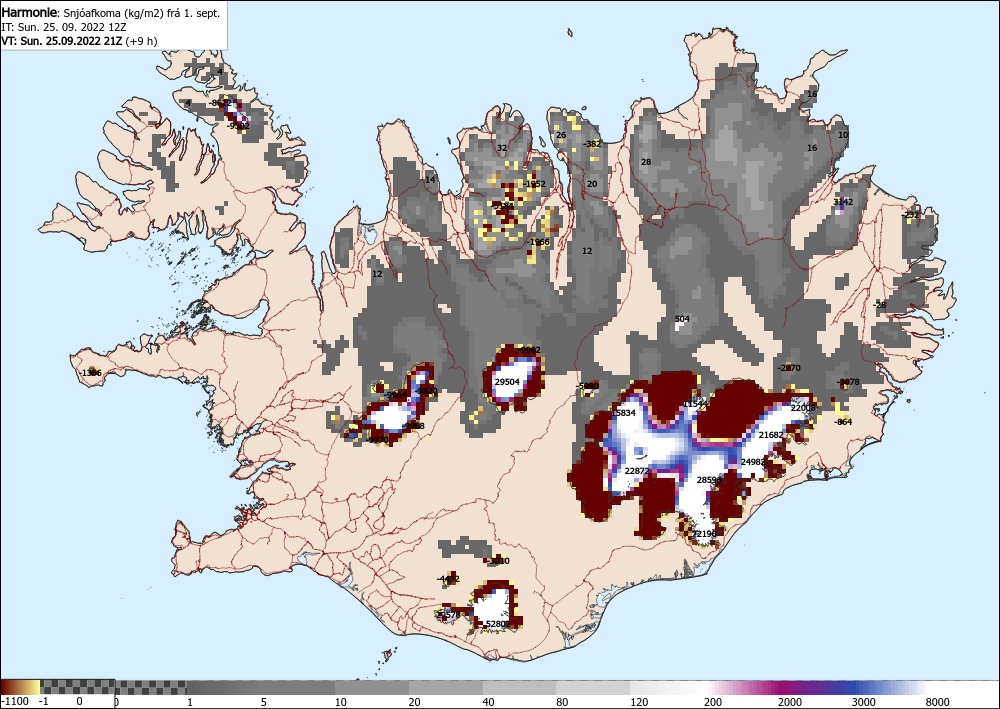Select the 52802 value on the southern glacier

(498, 624)
